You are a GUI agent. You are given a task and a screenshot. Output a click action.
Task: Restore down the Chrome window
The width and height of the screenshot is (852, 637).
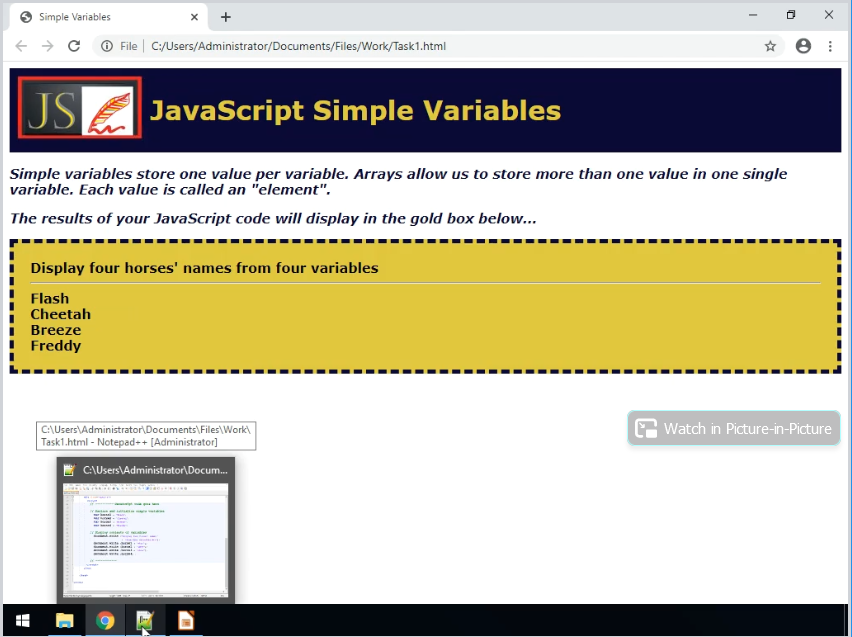coord(791,15)
